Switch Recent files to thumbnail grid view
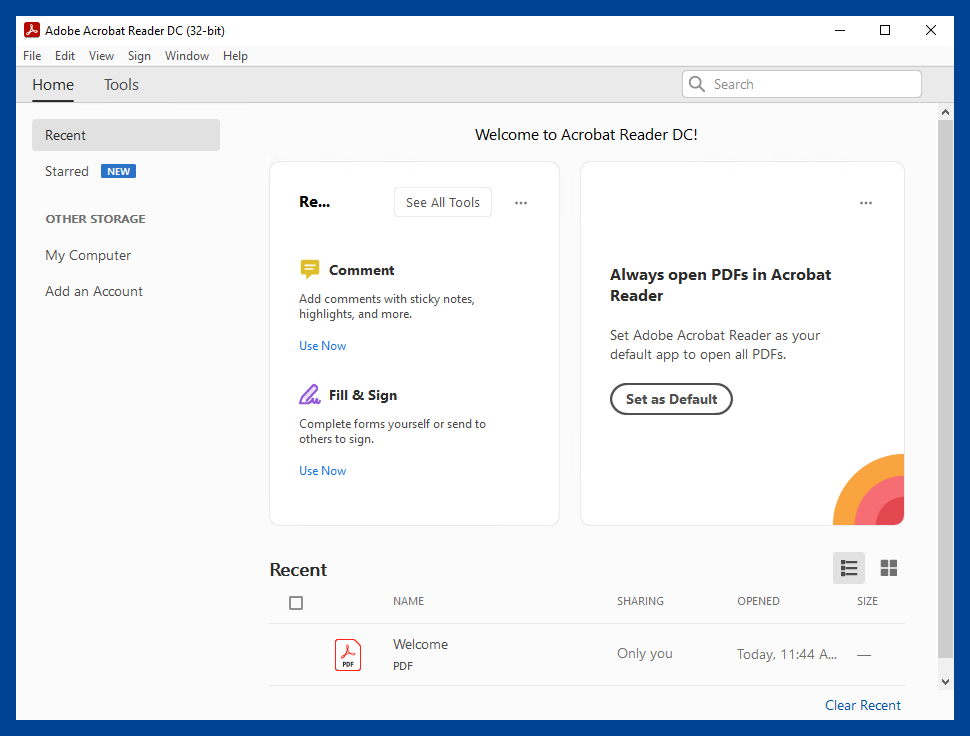 coord(888,568)
